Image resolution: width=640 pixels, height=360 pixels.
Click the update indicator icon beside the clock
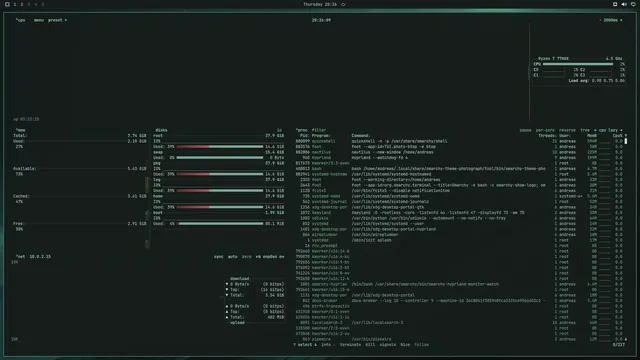click(x=343, y=4)
